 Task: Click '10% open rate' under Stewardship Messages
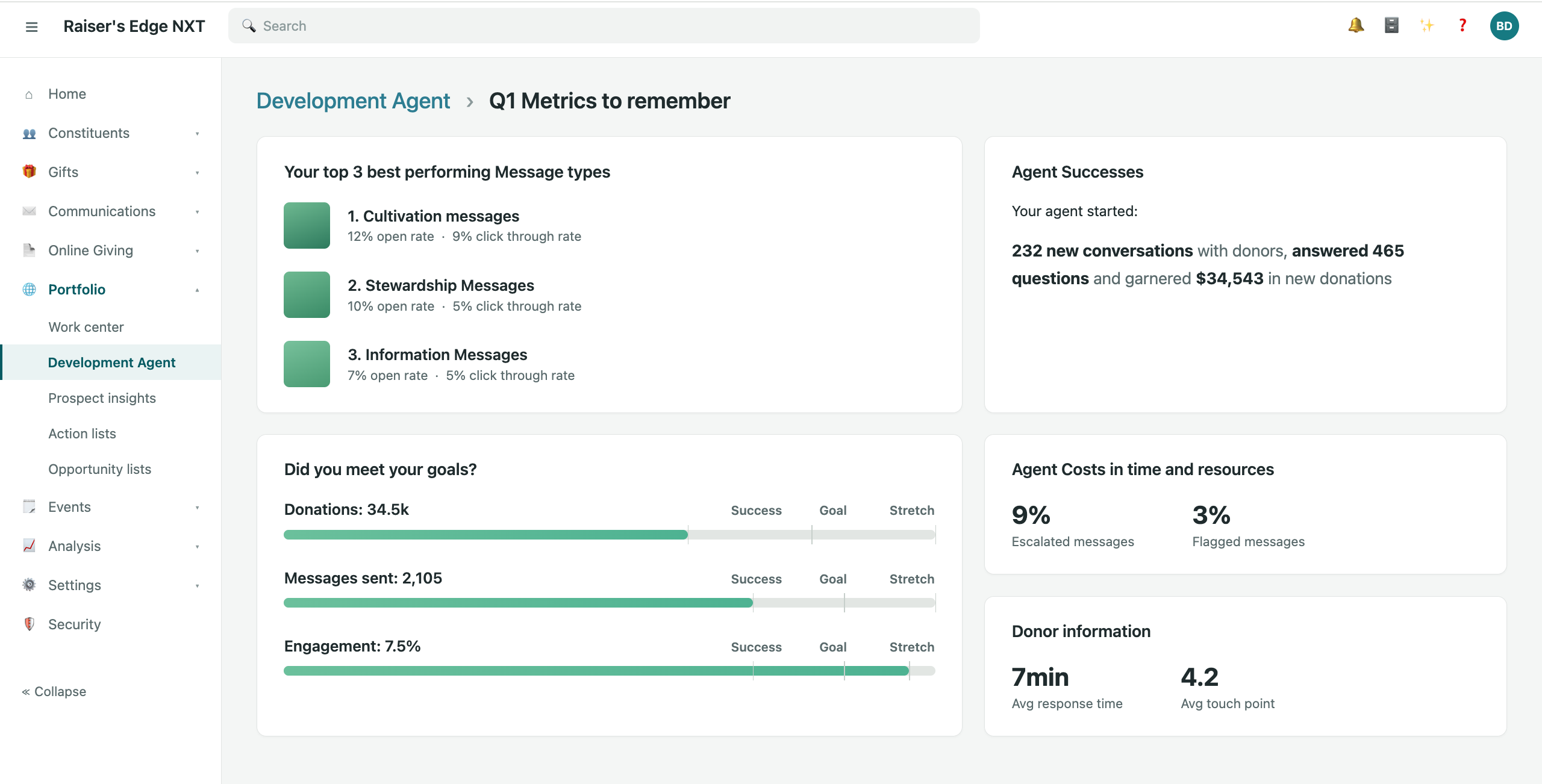tap(390, 306)
